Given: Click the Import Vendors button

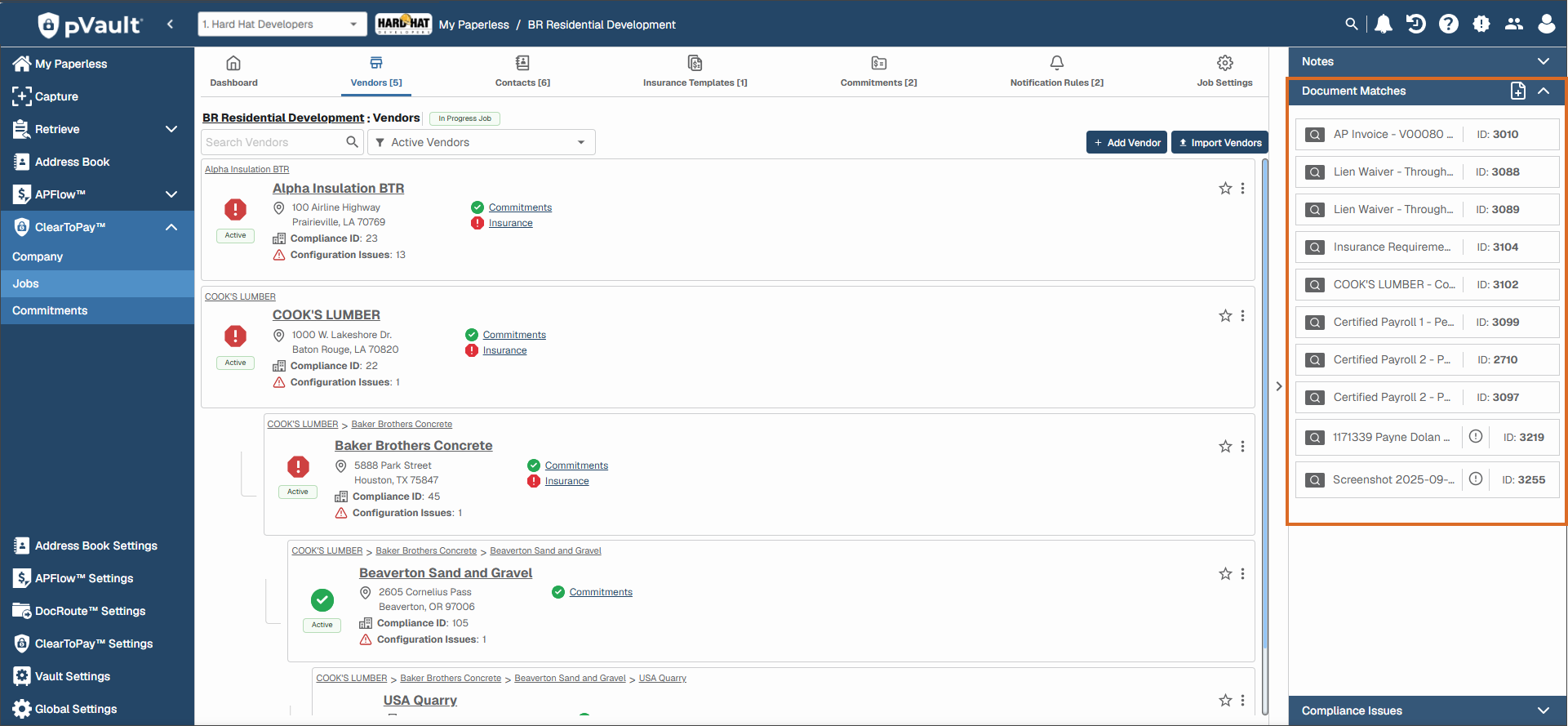Looking at the screenshot, I should (x=1219, y=142).
